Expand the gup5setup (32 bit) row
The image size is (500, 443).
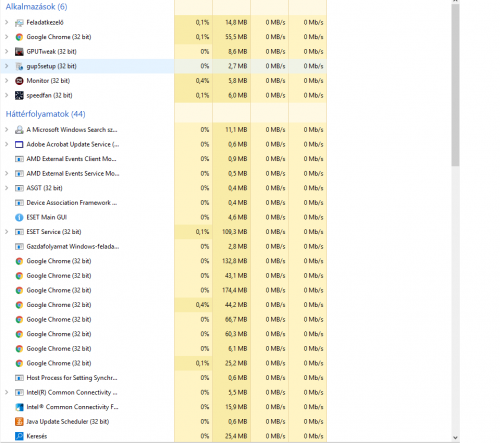pos(7,66)
